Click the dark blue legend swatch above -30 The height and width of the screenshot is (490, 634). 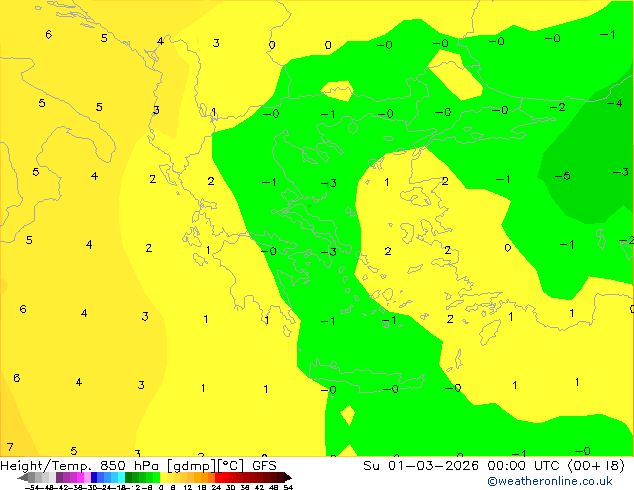(x=94, y=477)
